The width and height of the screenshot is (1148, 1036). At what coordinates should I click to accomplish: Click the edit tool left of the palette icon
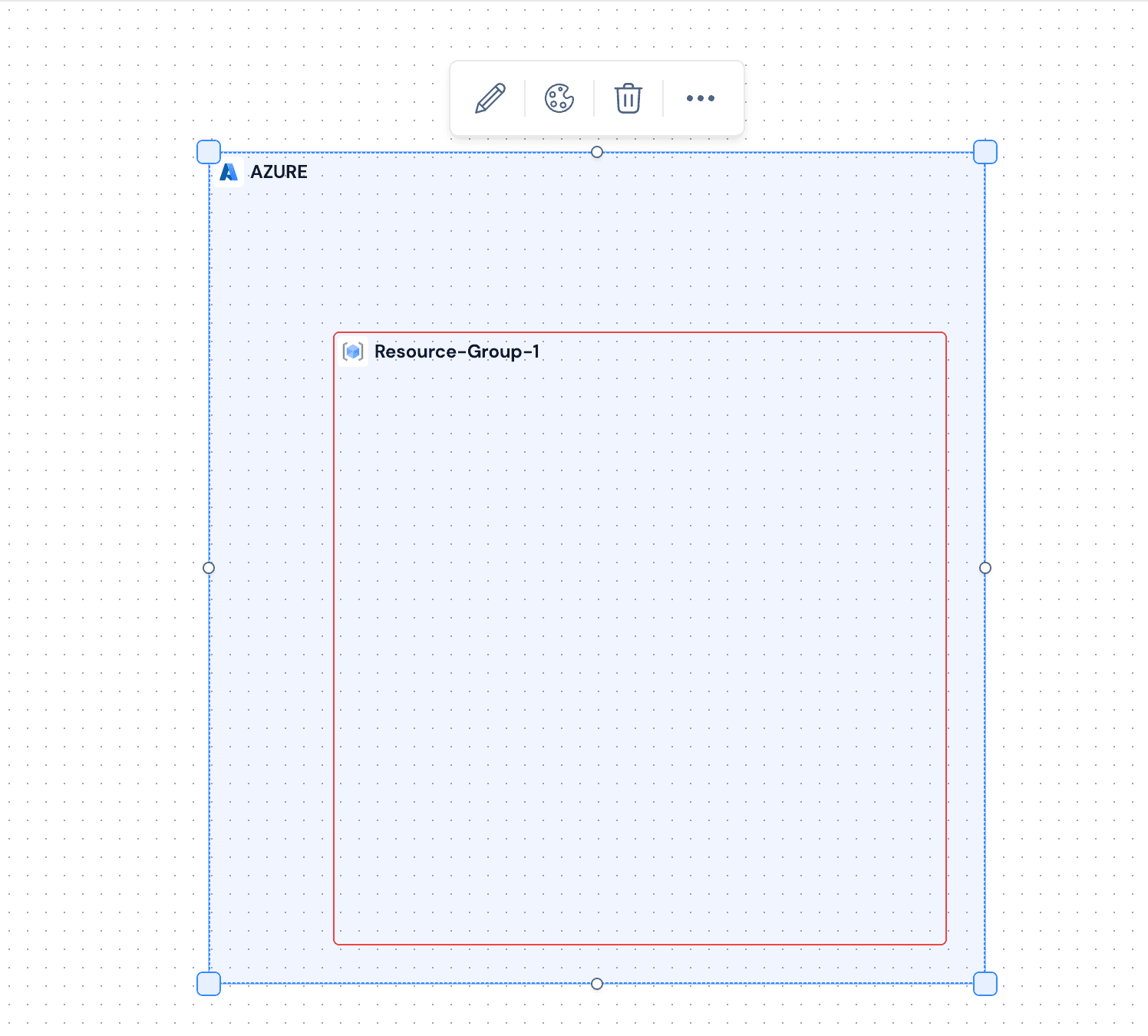pos(489,97)
